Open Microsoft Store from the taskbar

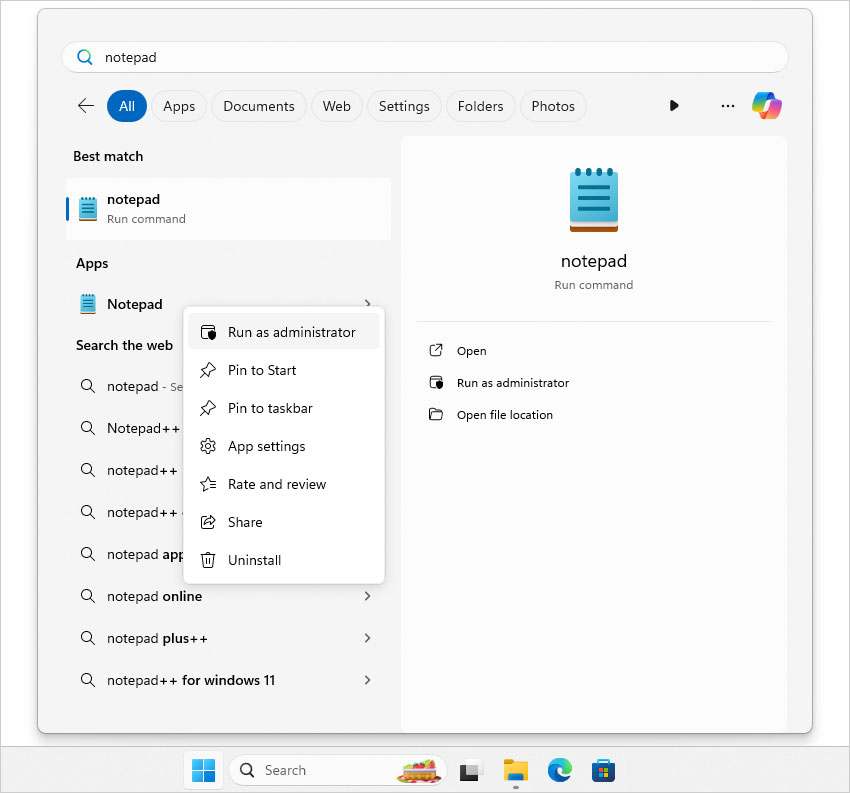point(603,770)
